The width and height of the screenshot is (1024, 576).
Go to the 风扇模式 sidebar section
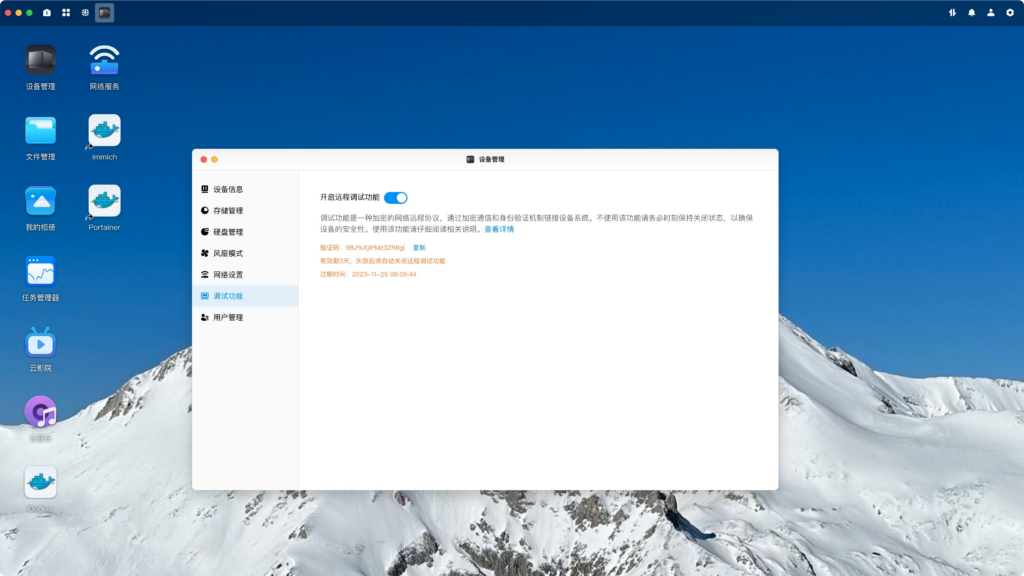tap(227, 253)
